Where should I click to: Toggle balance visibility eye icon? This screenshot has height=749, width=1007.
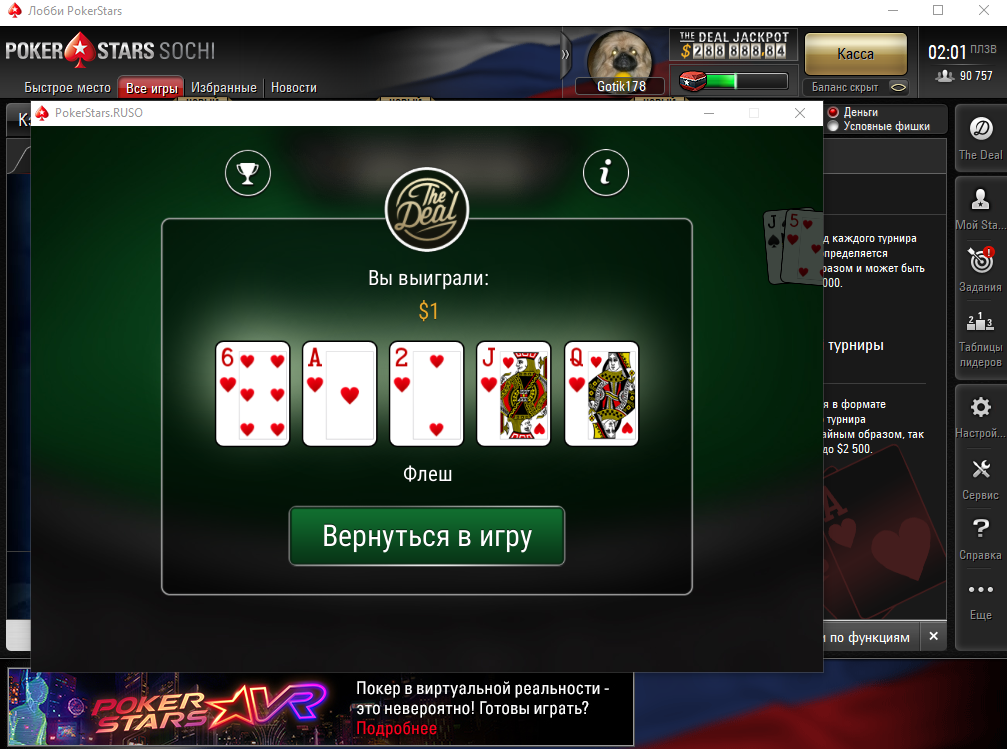(x=898, y=87)
